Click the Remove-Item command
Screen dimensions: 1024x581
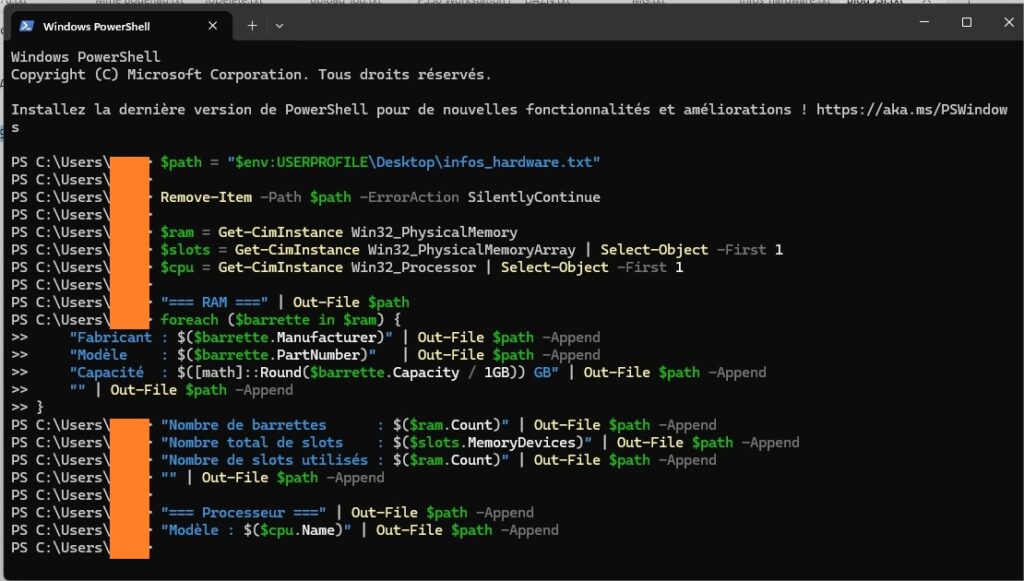point(206,197)
